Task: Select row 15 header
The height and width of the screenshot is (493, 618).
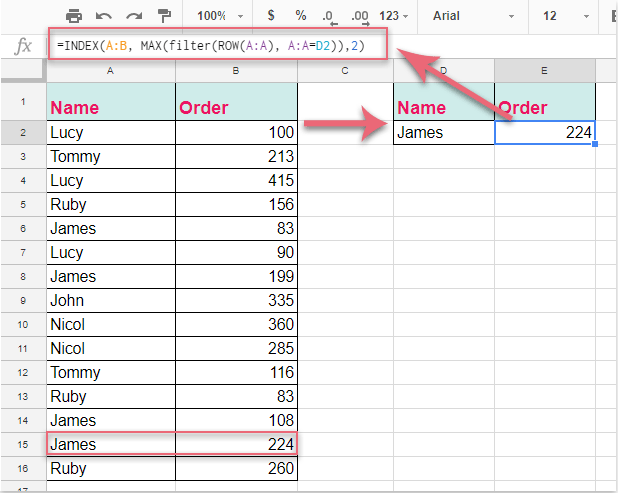Action: (21, 444)
